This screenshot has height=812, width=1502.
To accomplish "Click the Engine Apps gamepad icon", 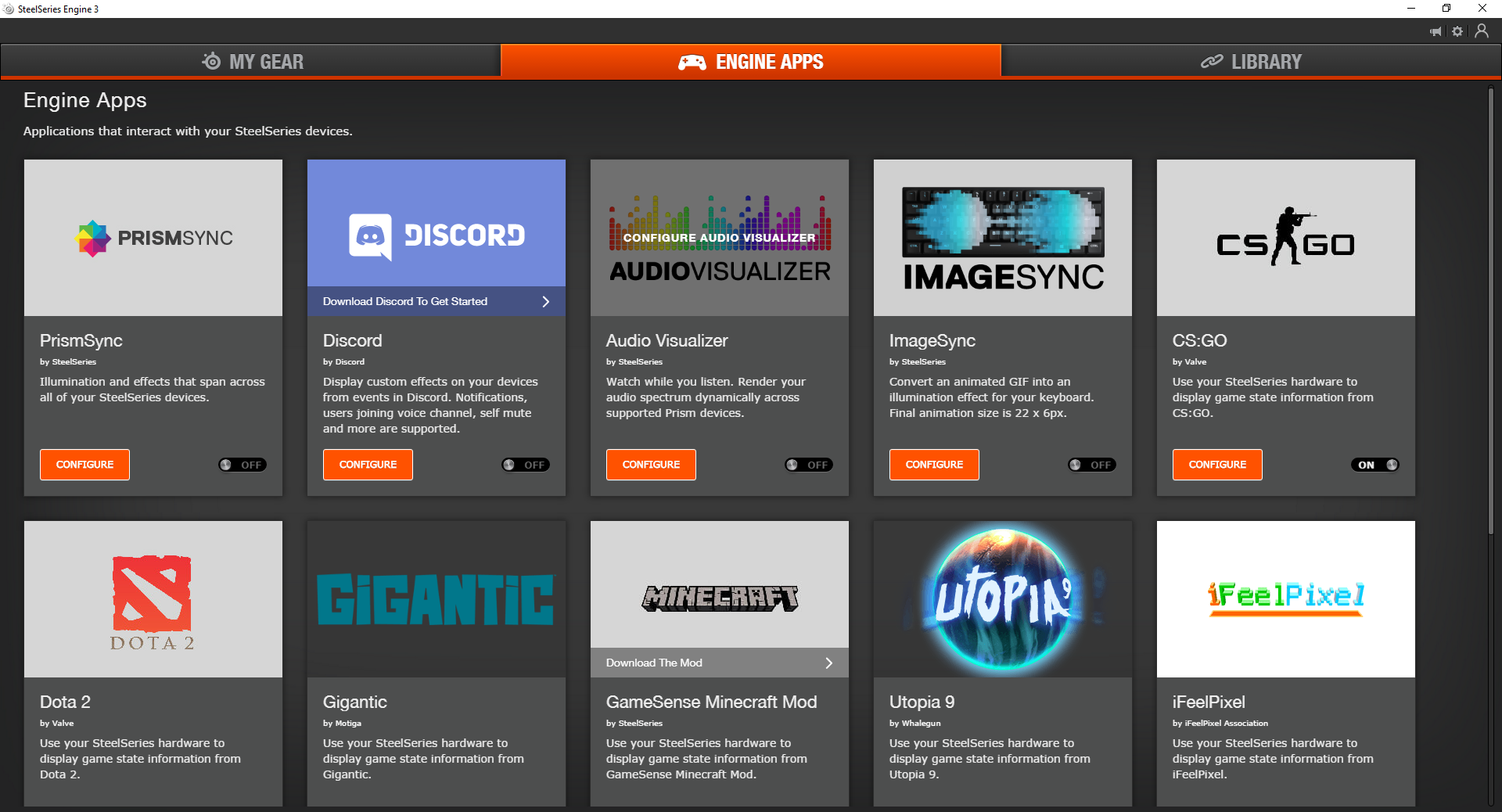I will tap(692, 62).
